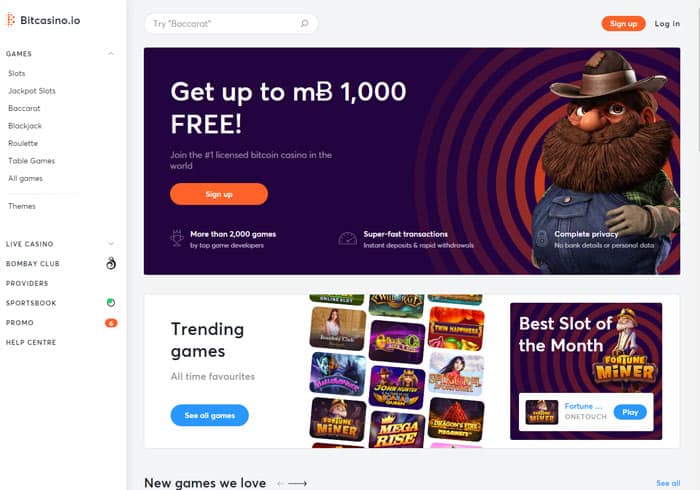Click the left arrow beside New games
The image size is (700, 490).
pyautogui.click(x=280, y=483)
